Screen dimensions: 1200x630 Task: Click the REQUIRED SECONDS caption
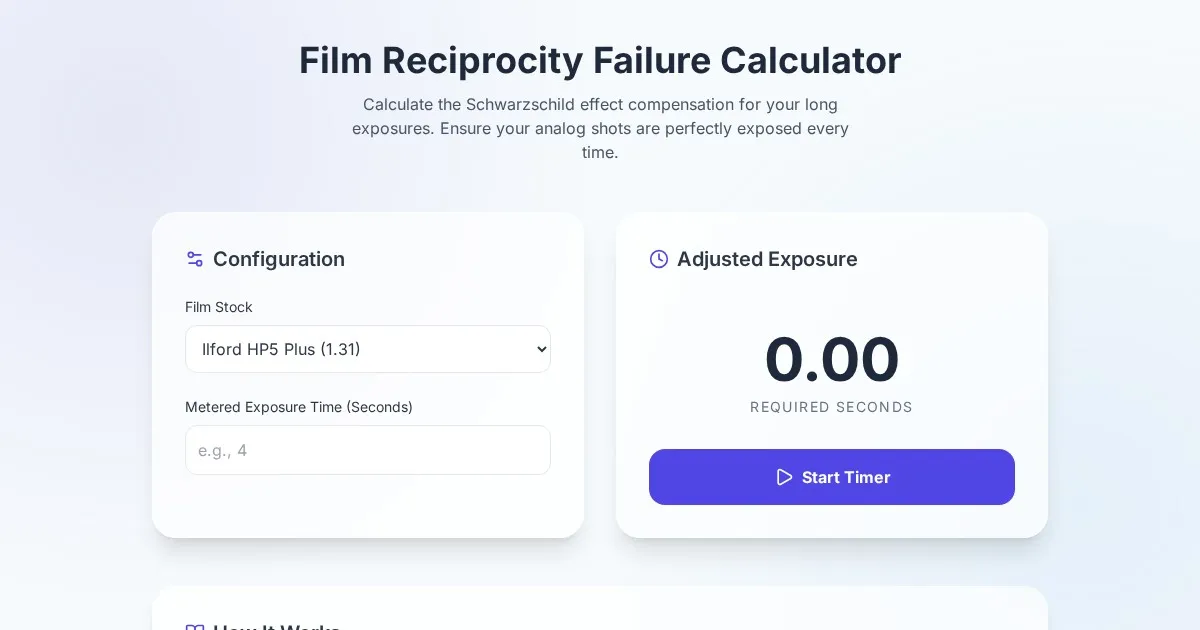[x=832, y=407]
